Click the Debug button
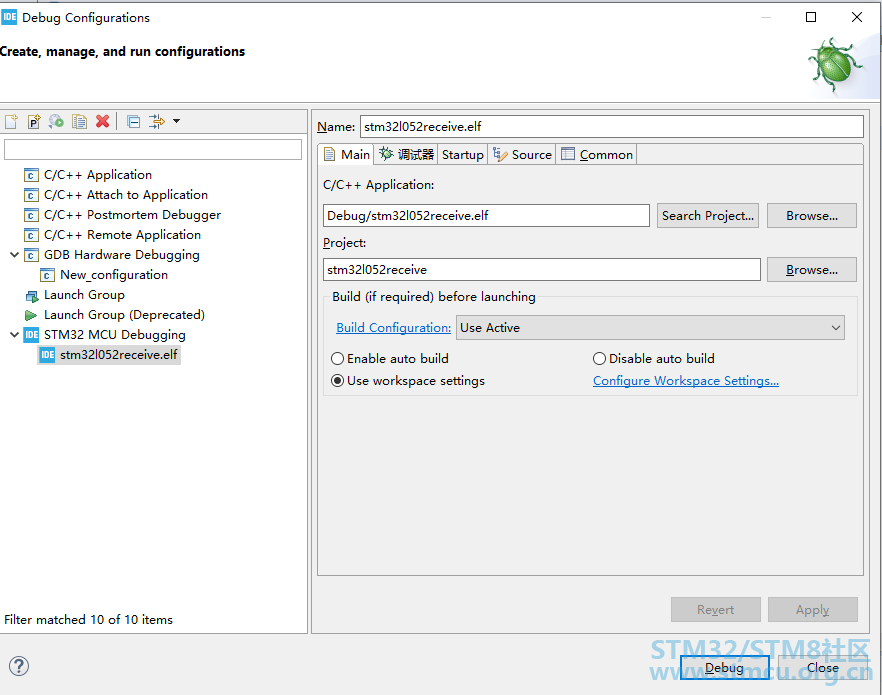Image resolution: width=882 pixels, height=695 pixels. tap(724, 667)
